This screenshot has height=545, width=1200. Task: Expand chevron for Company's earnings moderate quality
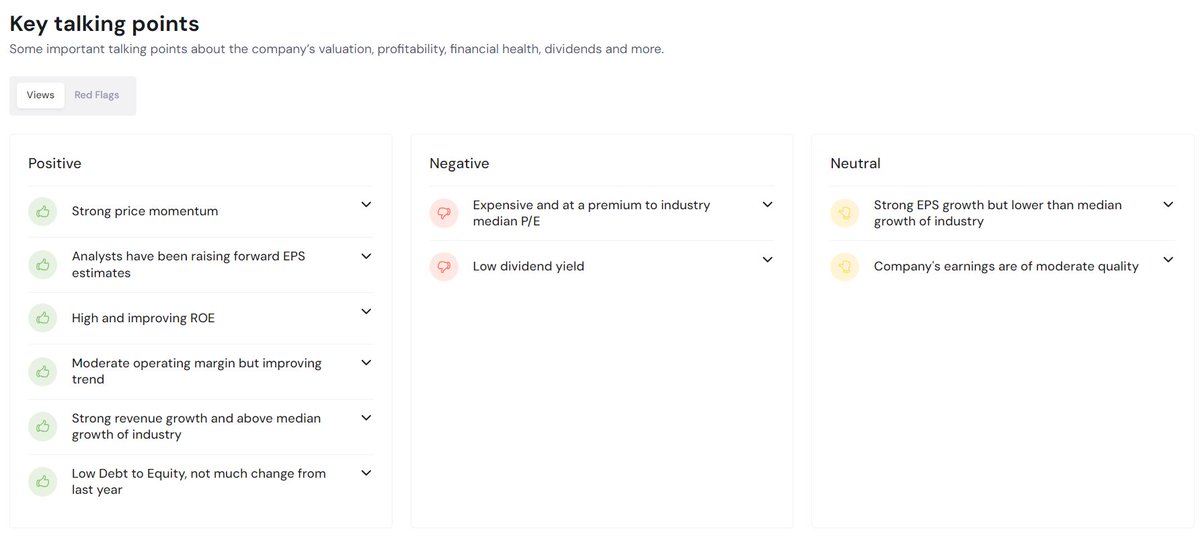pos(1168,260)
